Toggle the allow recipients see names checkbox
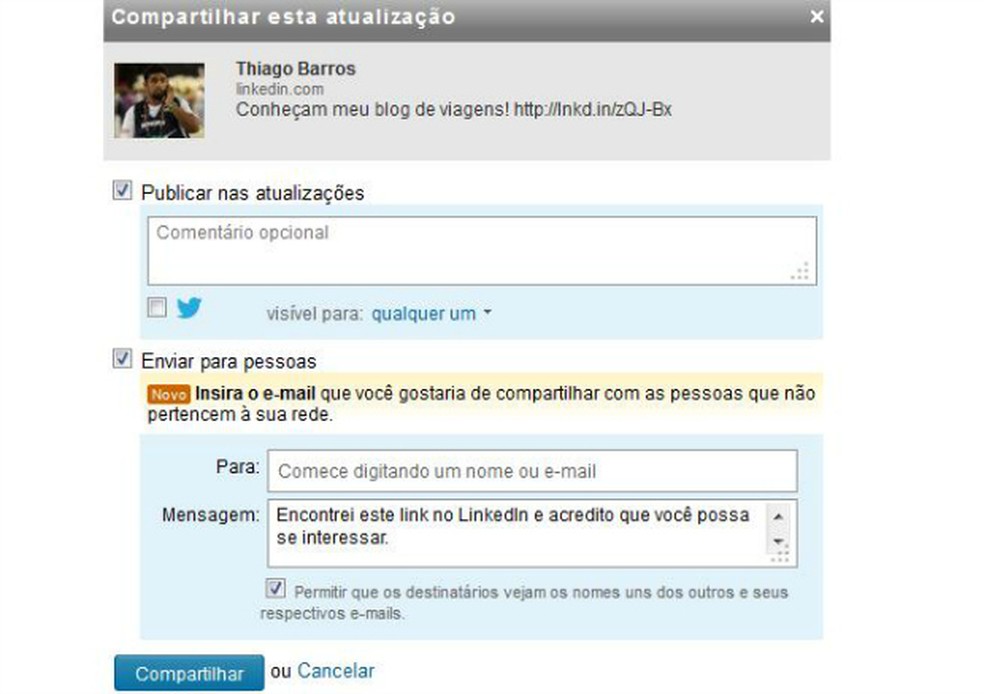This screenshot has width=984, height=694. [275, 588]
